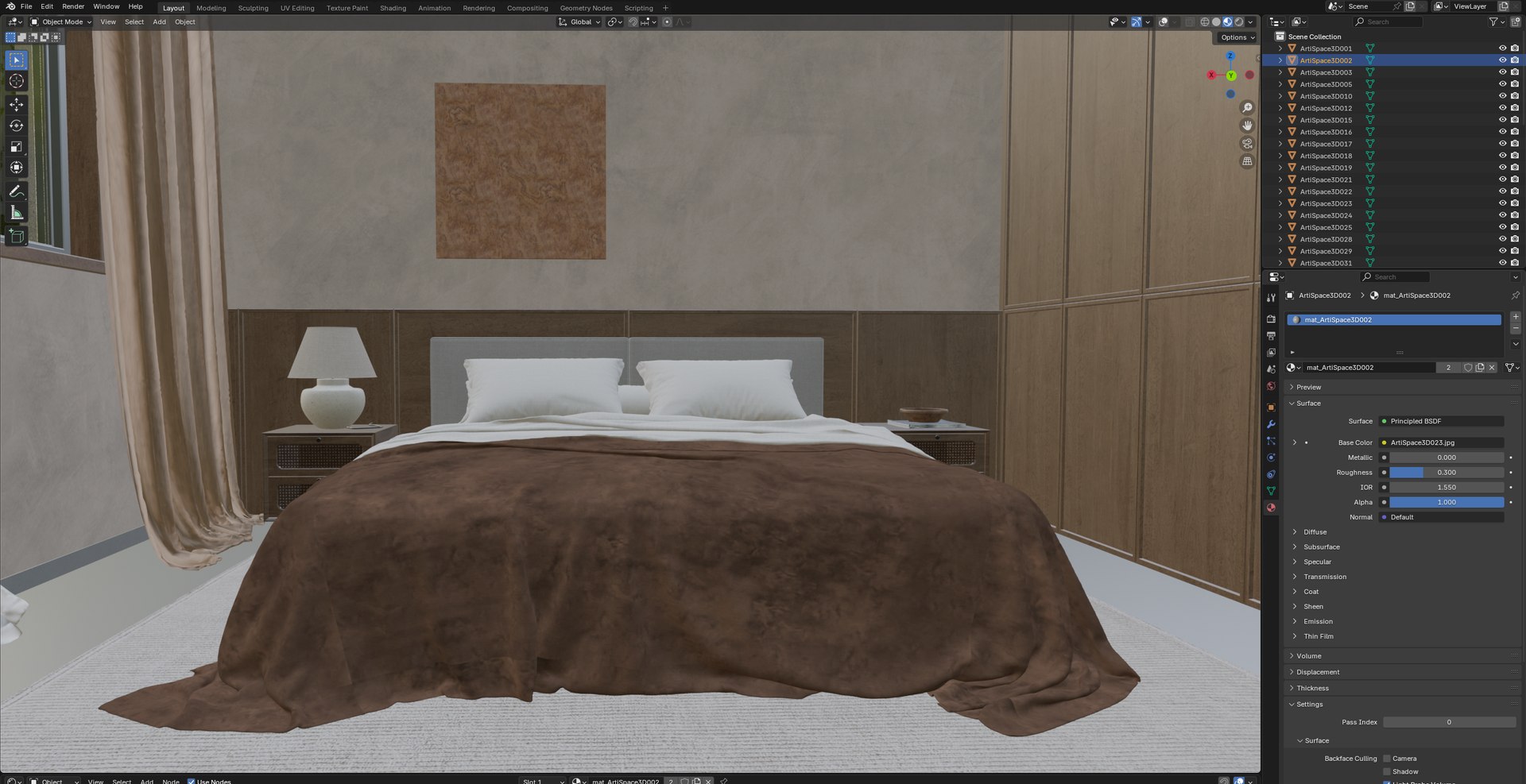Activate the Scale tool
Viewport: 1526px width, 784px height.
coord(16,146)
